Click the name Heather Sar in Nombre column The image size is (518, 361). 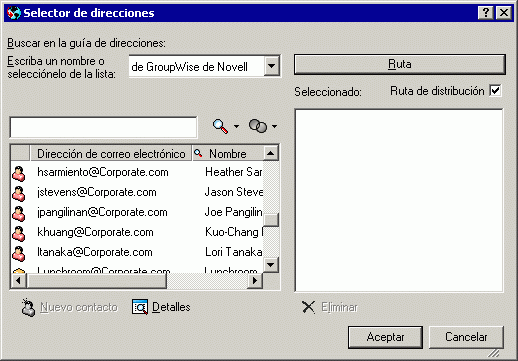pos(233,172)
